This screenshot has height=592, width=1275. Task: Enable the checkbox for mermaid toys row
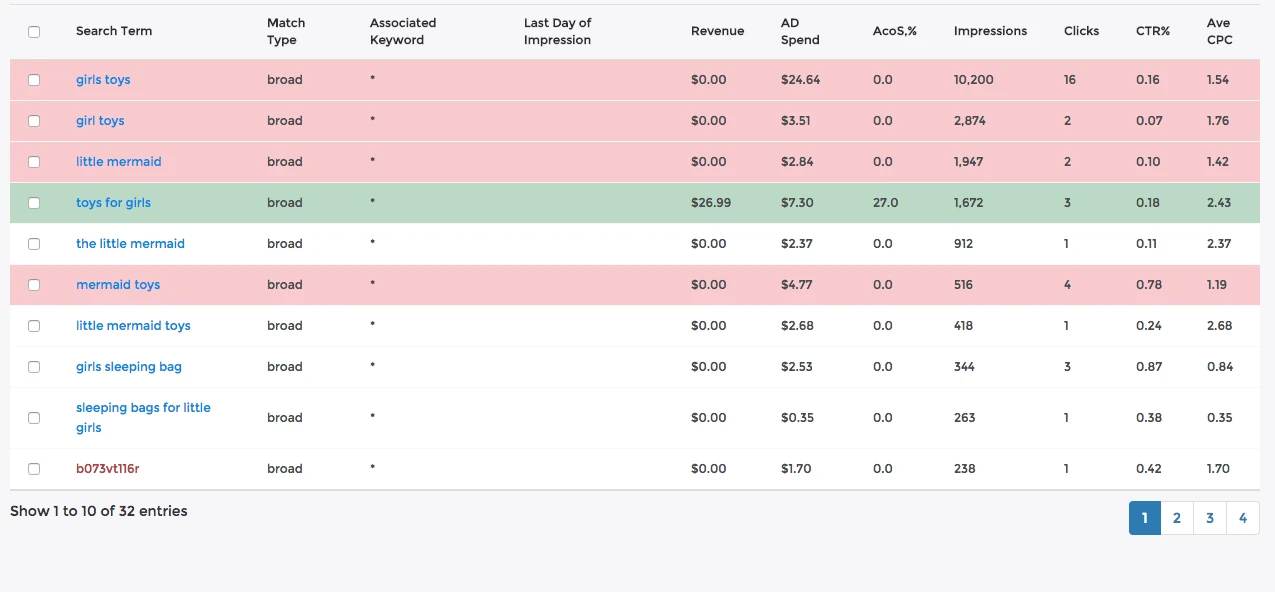point(34,285)
